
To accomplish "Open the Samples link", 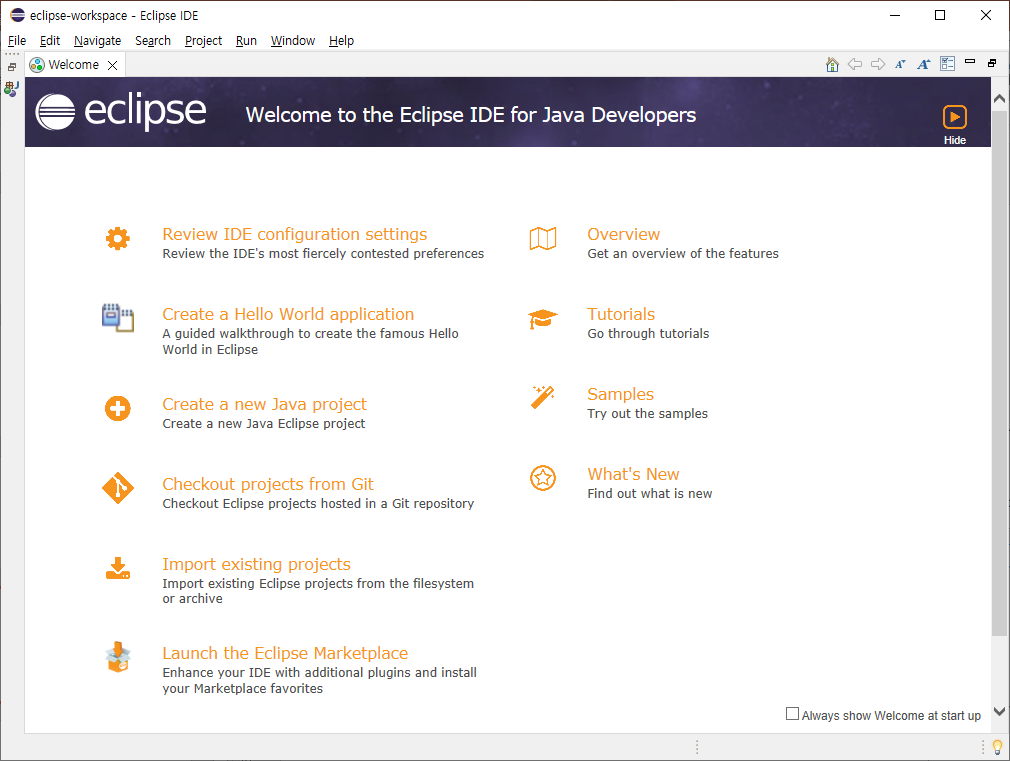I will point(620,394).
